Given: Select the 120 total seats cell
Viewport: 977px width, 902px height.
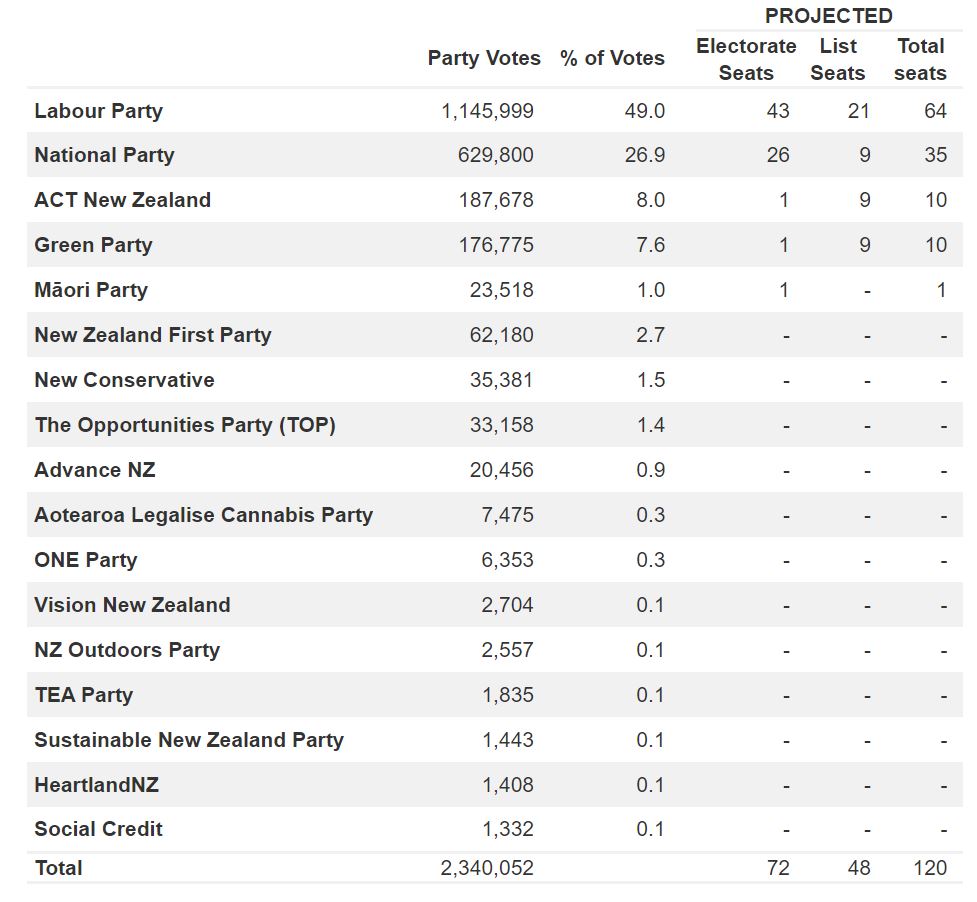Looking at the screenshot, I should 930,868.
